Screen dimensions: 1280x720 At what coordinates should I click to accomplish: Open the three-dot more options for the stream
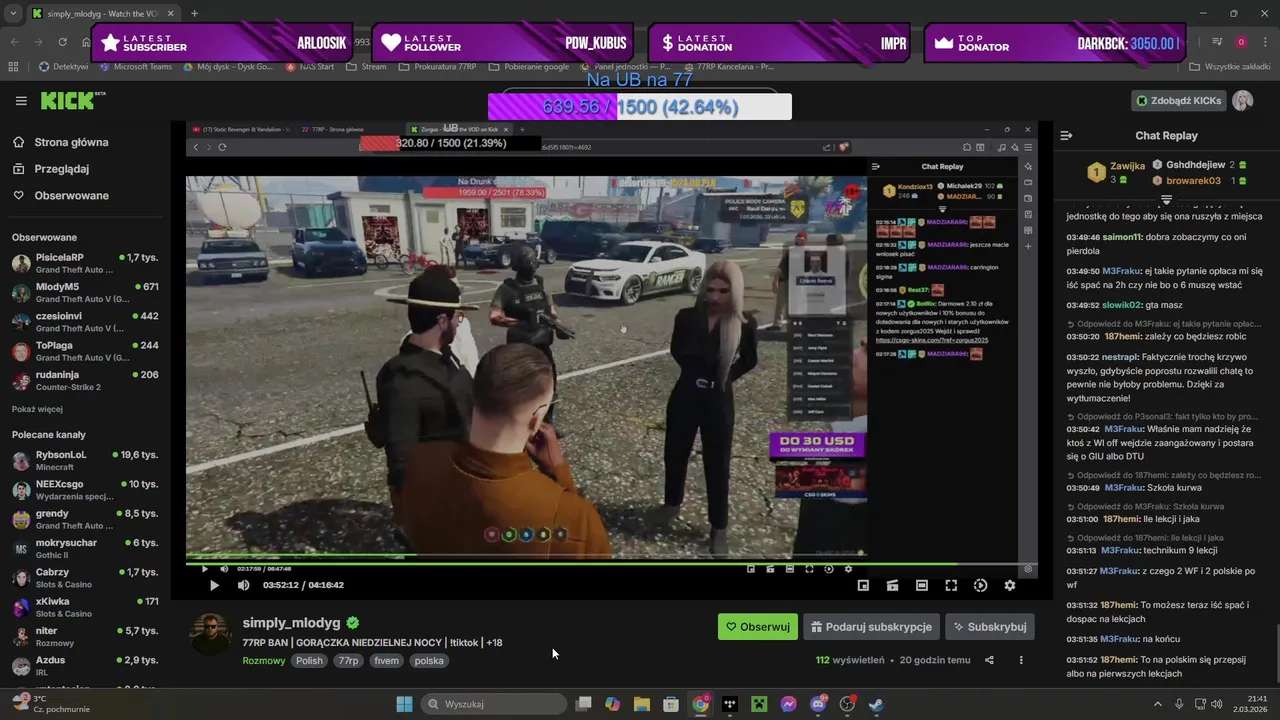(x=1021, y=660)
